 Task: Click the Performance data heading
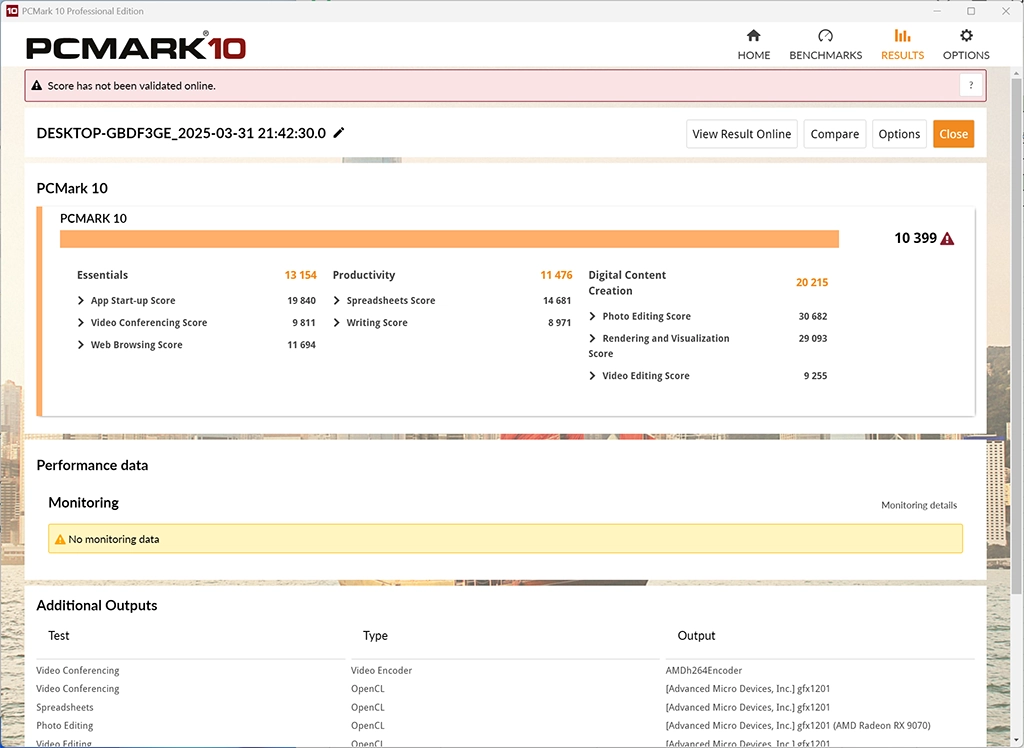(92, 465)
